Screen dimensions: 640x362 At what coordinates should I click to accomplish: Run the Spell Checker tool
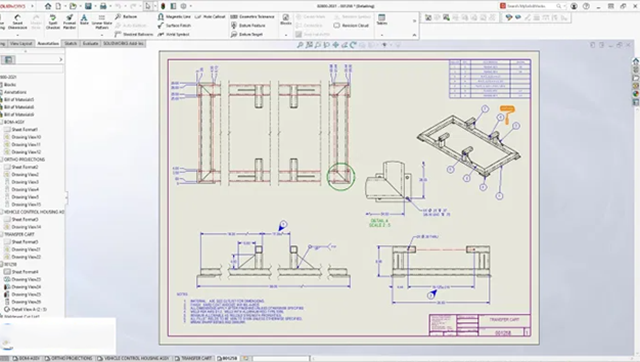point(53,22)
